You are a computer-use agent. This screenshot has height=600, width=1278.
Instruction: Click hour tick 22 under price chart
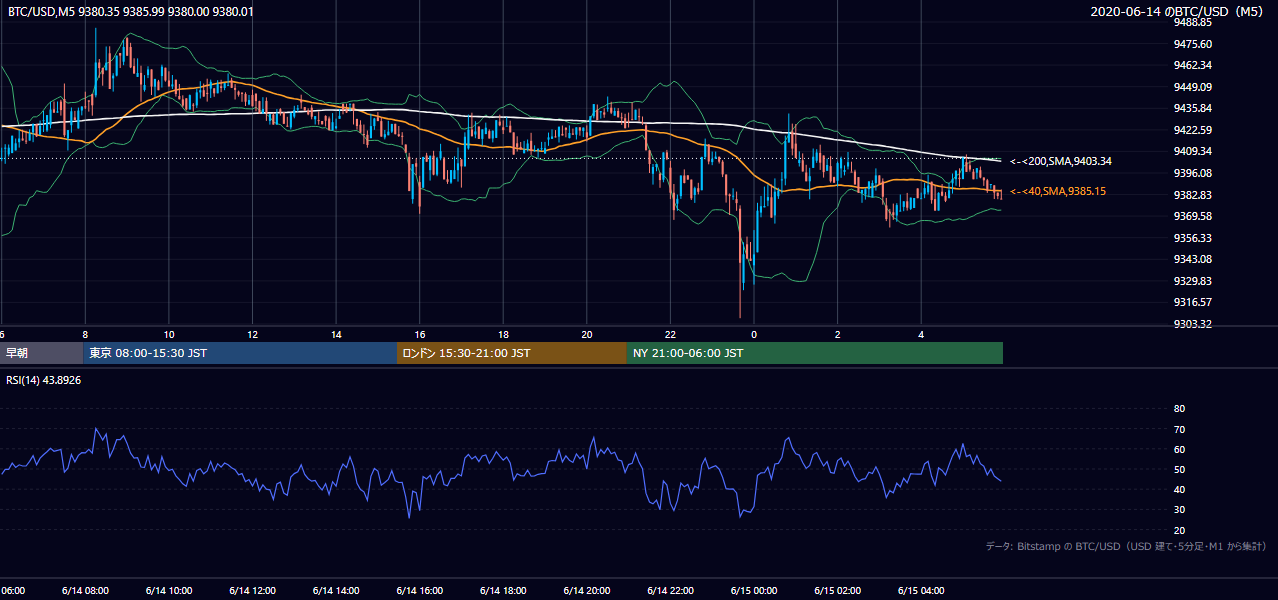[670, 335]
